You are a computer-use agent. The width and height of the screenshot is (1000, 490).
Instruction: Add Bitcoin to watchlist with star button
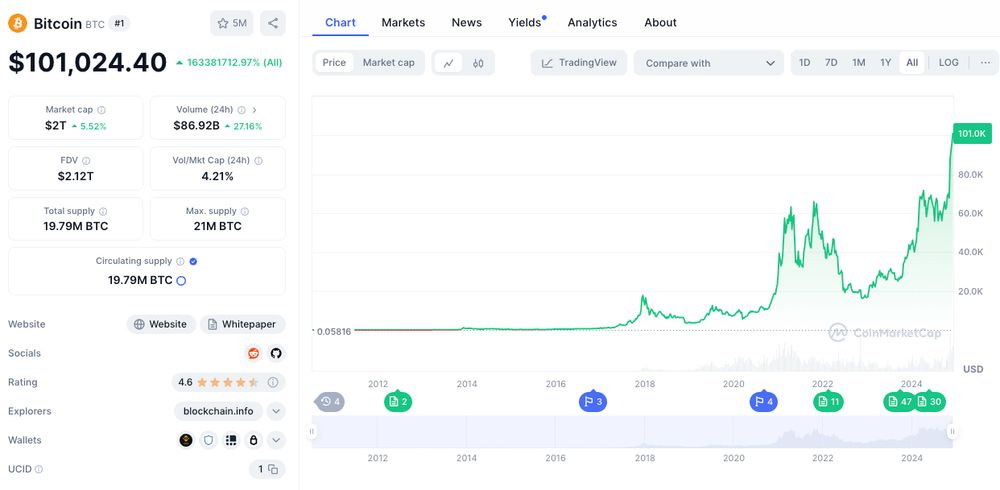tap(232, 24)
